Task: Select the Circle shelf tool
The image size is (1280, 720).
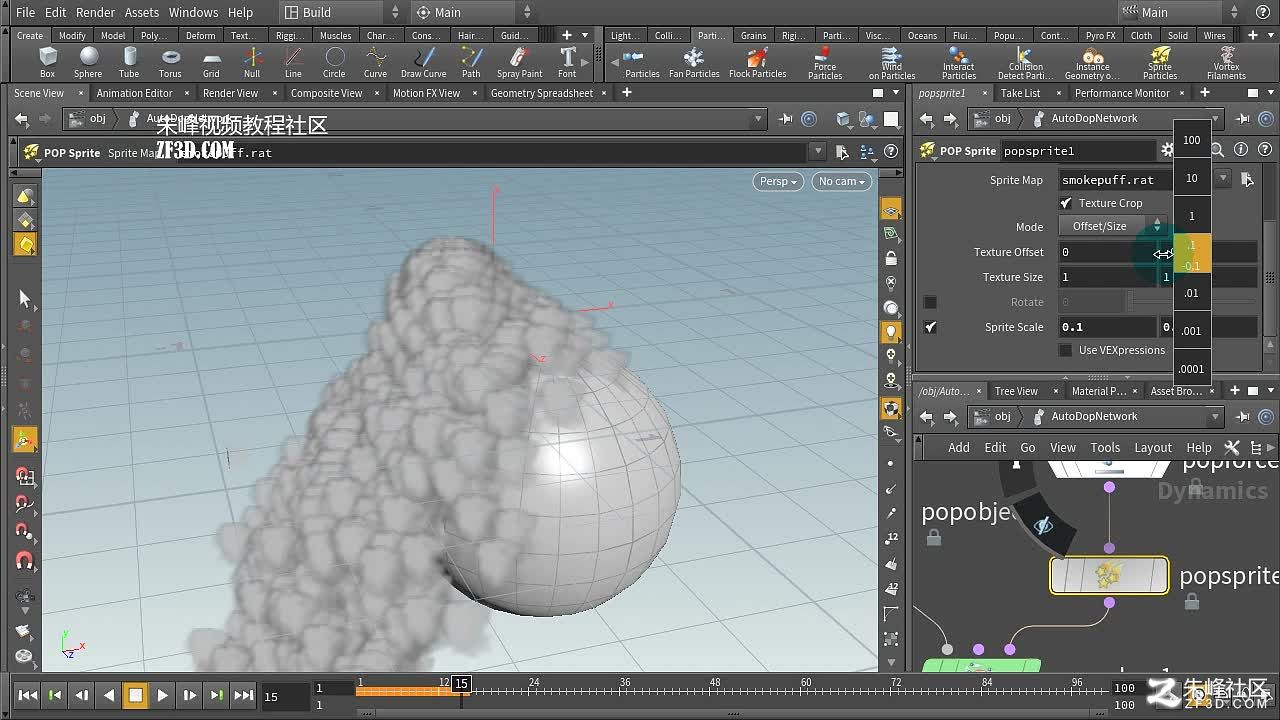Action: 334,62
